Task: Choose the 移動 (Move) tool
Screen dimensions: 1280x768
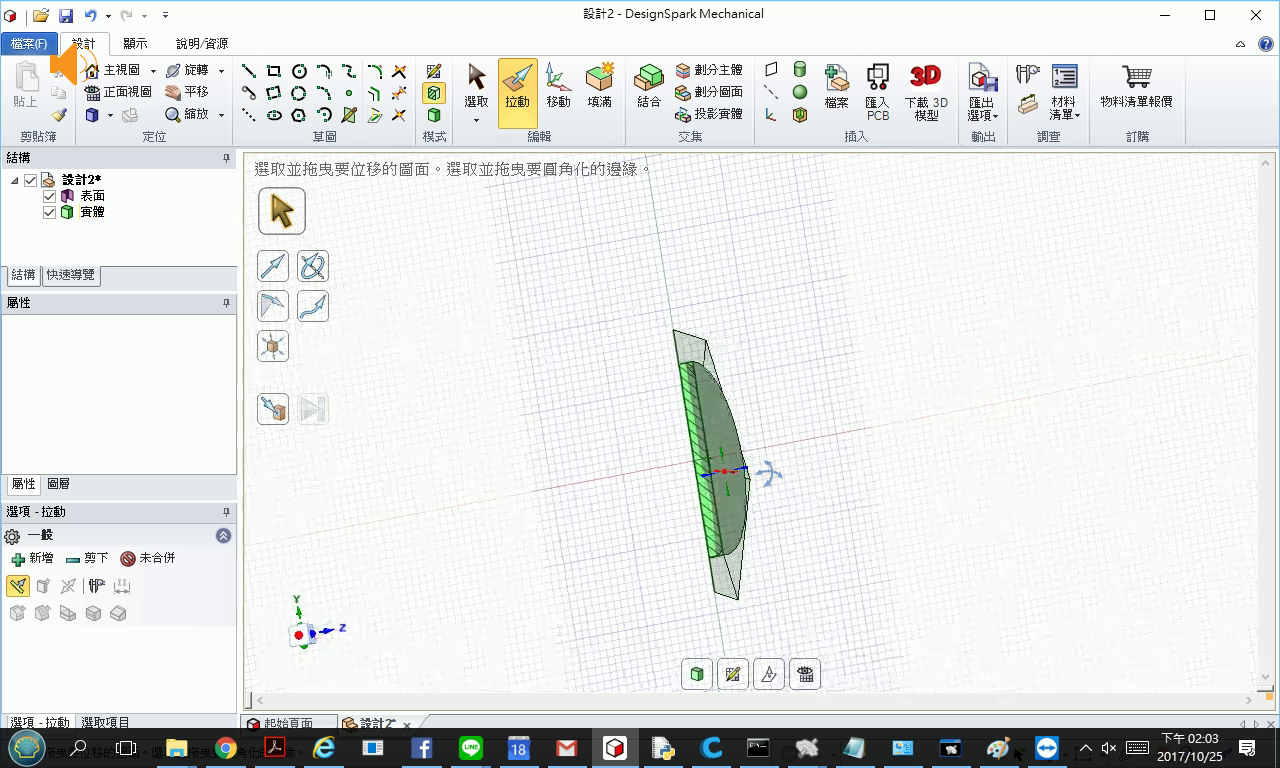Action: [x=558, y=86]
